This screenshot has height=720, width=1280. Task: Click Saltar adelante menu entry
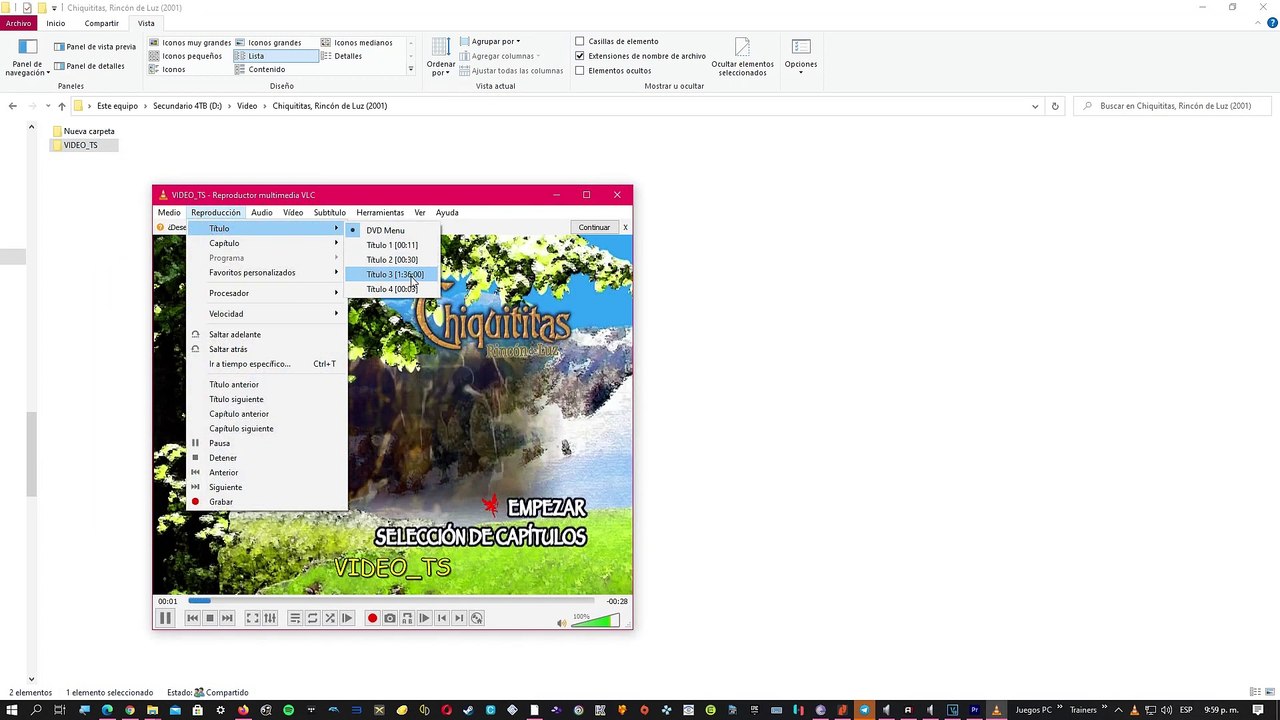point(267,334)
